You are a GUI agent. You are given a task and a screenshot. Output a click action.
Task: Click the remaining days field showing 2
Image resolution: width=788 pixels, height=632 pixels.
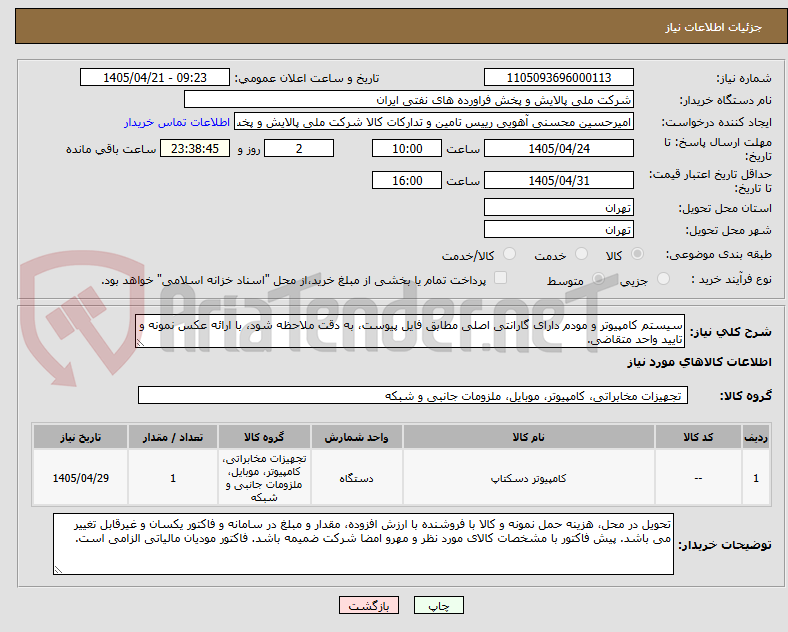pos(299,149)
